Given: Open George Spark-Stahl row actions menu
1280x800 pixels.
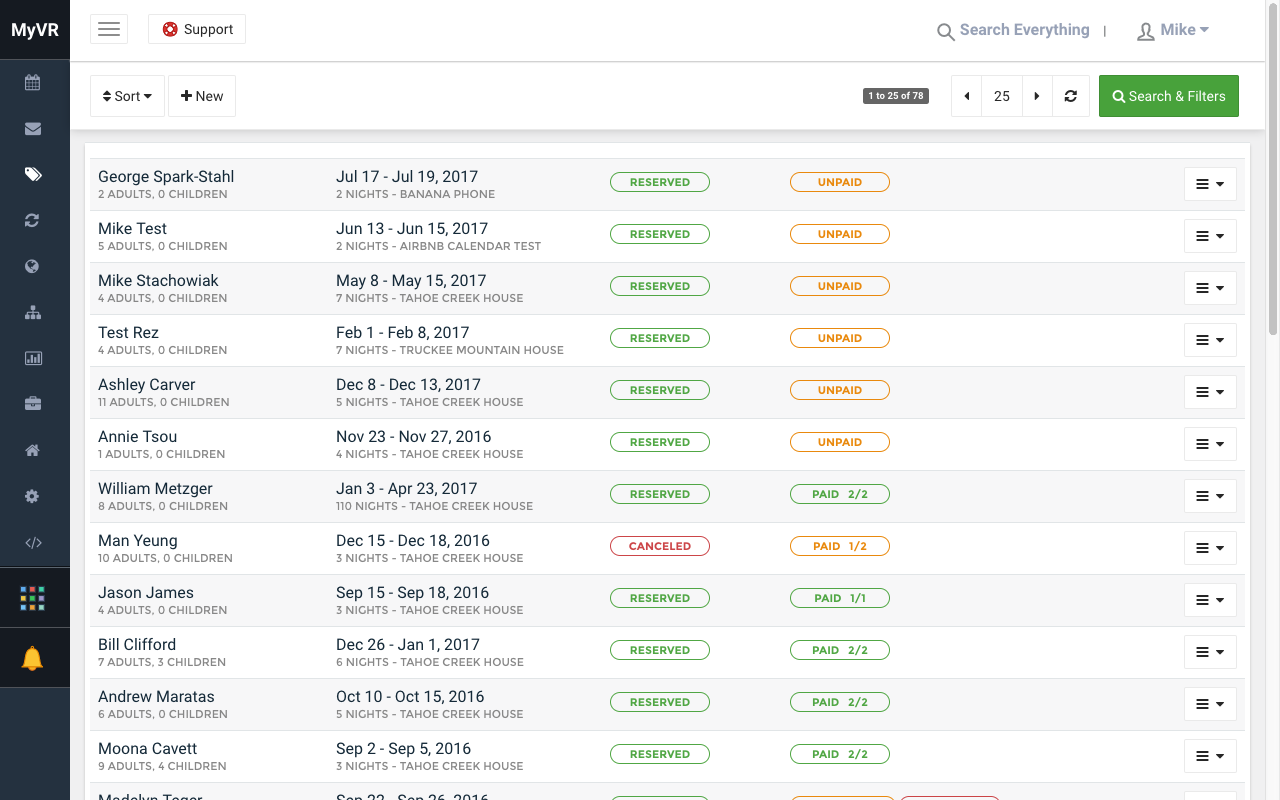Looking at the screenshot, I should pos(1210,184).
